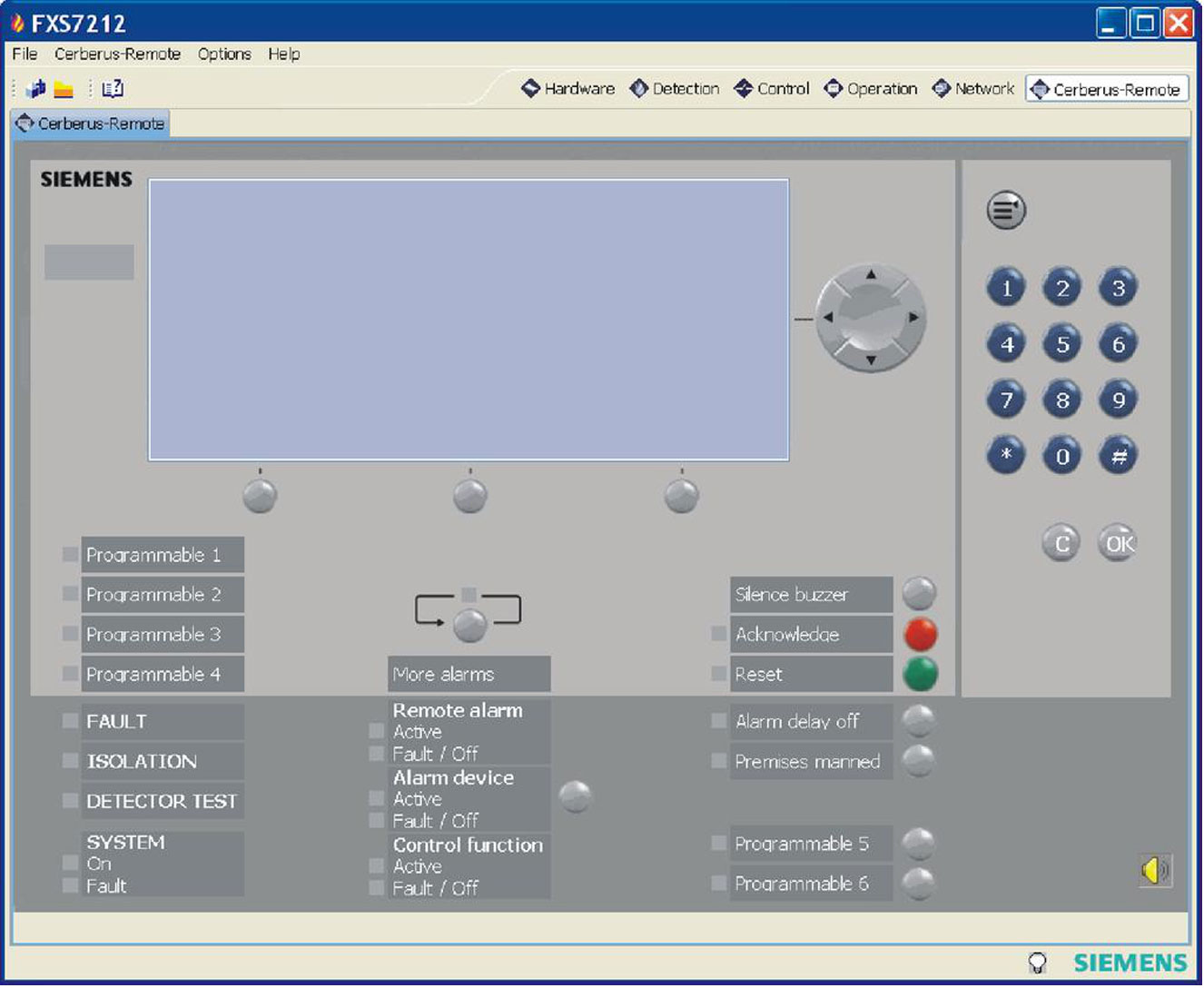1204x988 pixels.
Task: Open the File menu
Action: (x=25, y=54)
